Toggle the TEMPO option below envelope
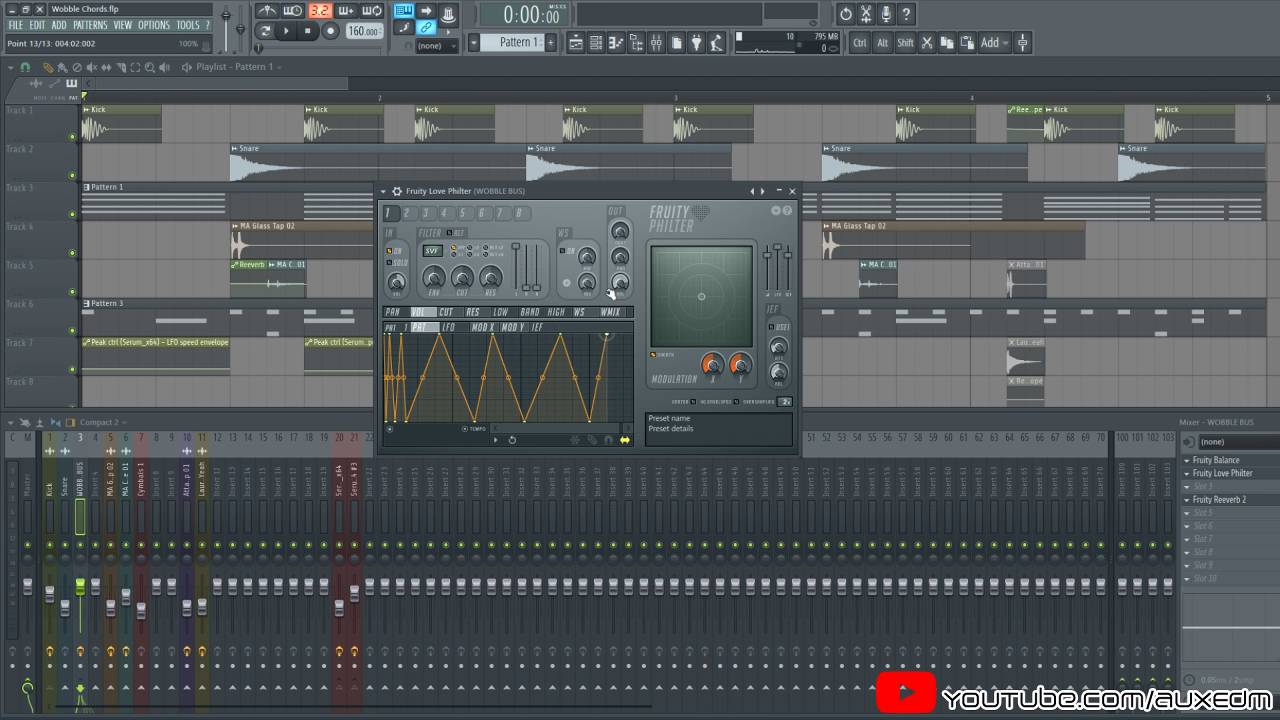The image size is (1280, 720). tap(465, 429)
